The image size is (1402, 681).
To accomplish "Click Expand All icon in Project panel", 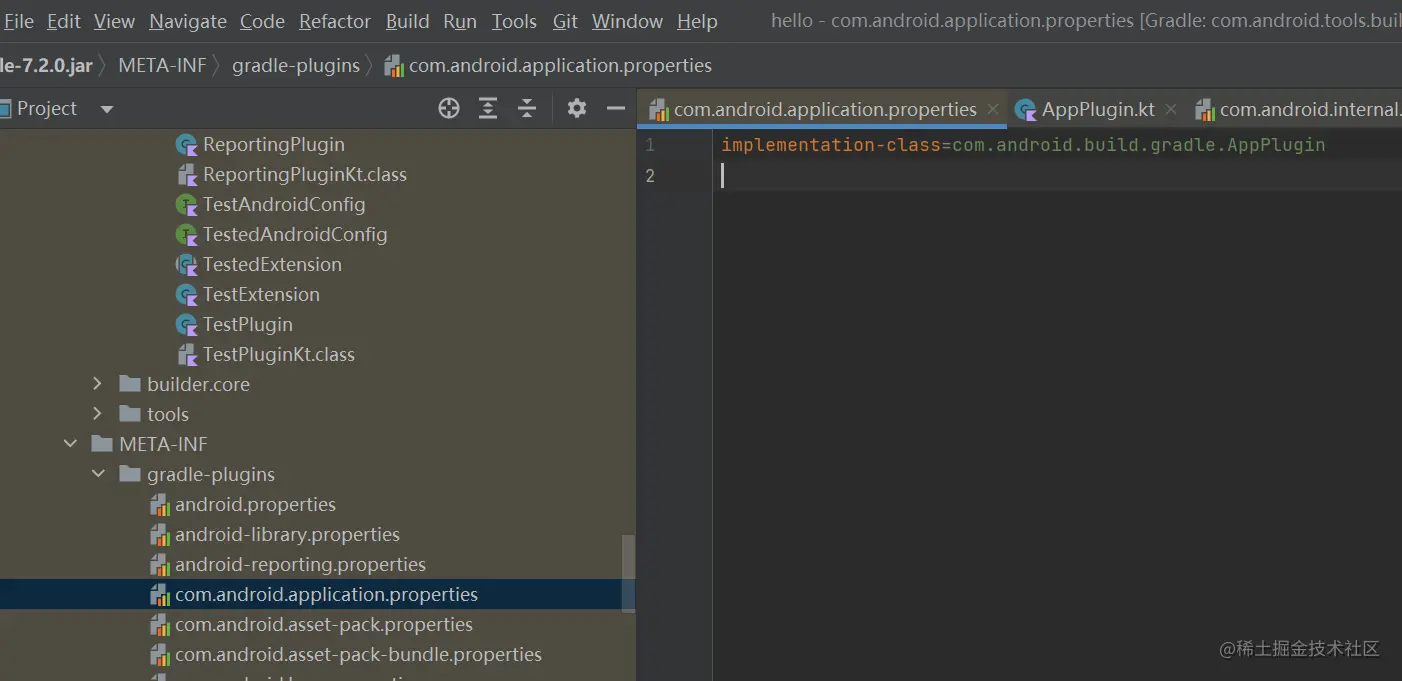I will (x=488, y=109).
